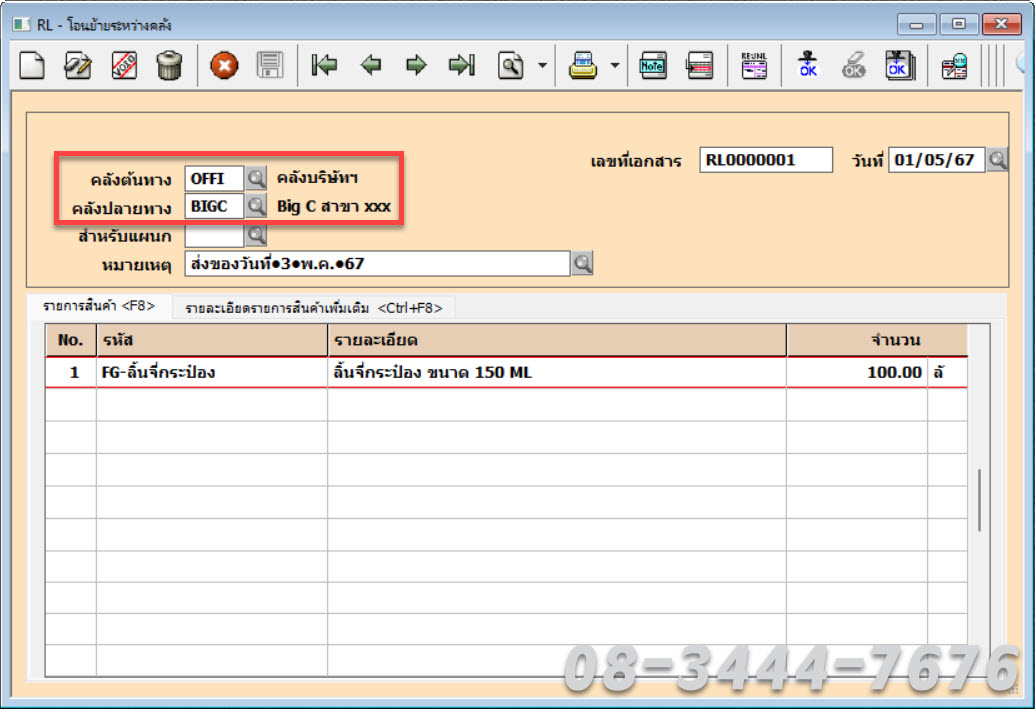Jump to first record arrow

324,65
